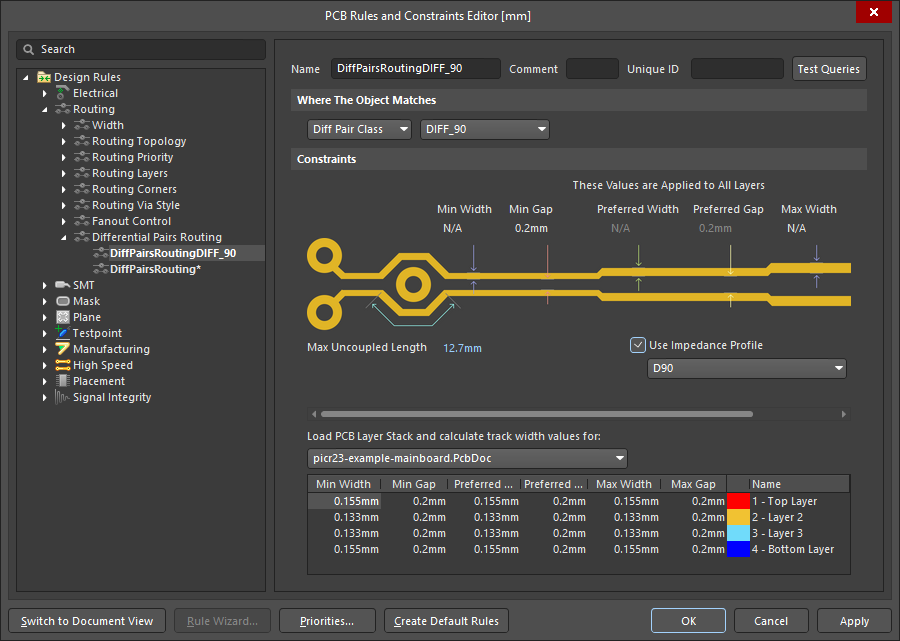
Task: Click the Routing Topology rule icon
Action: (x=82, y=141)
